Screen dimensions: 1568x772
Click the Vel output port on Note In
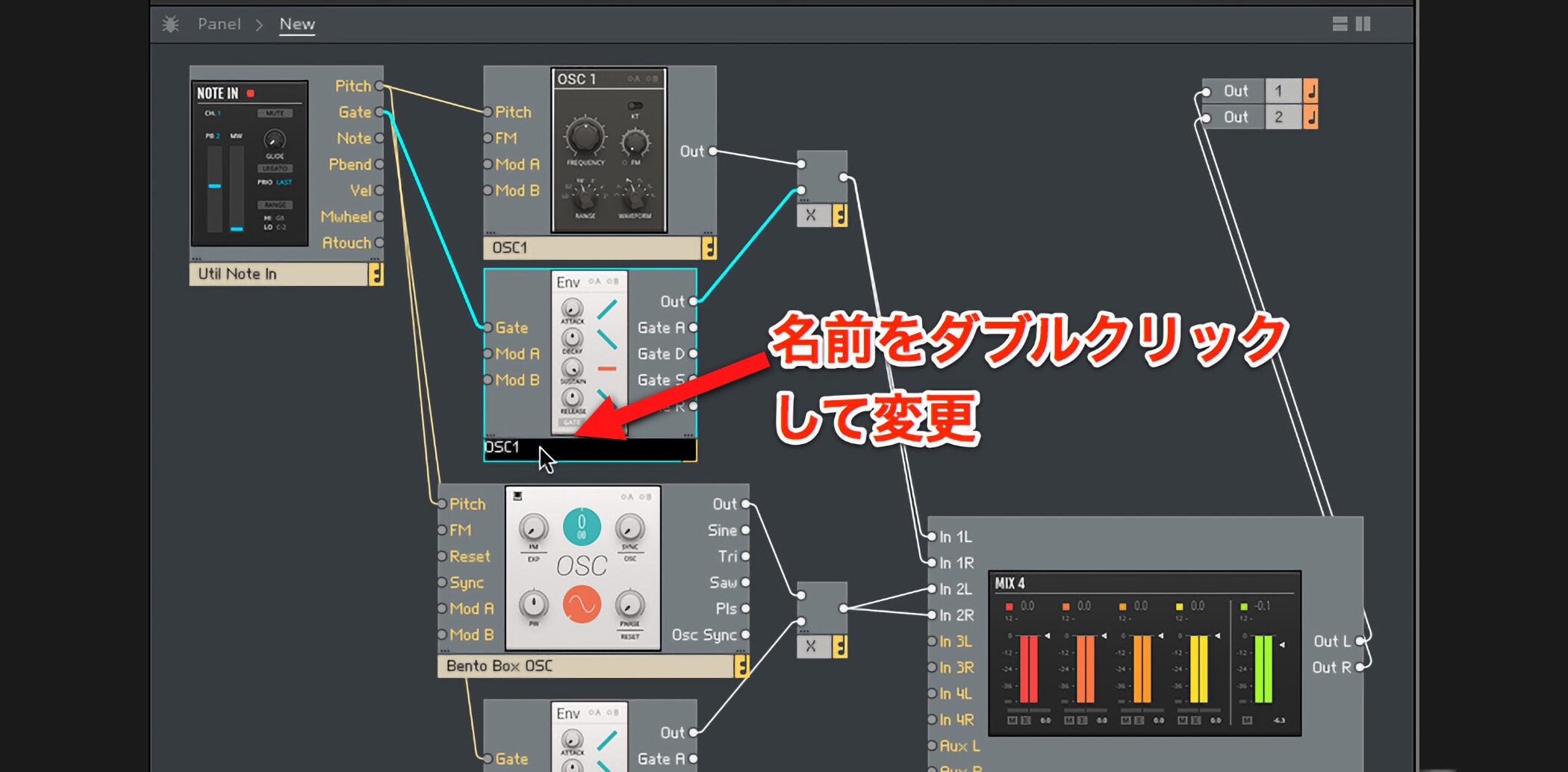pos(379,190)
